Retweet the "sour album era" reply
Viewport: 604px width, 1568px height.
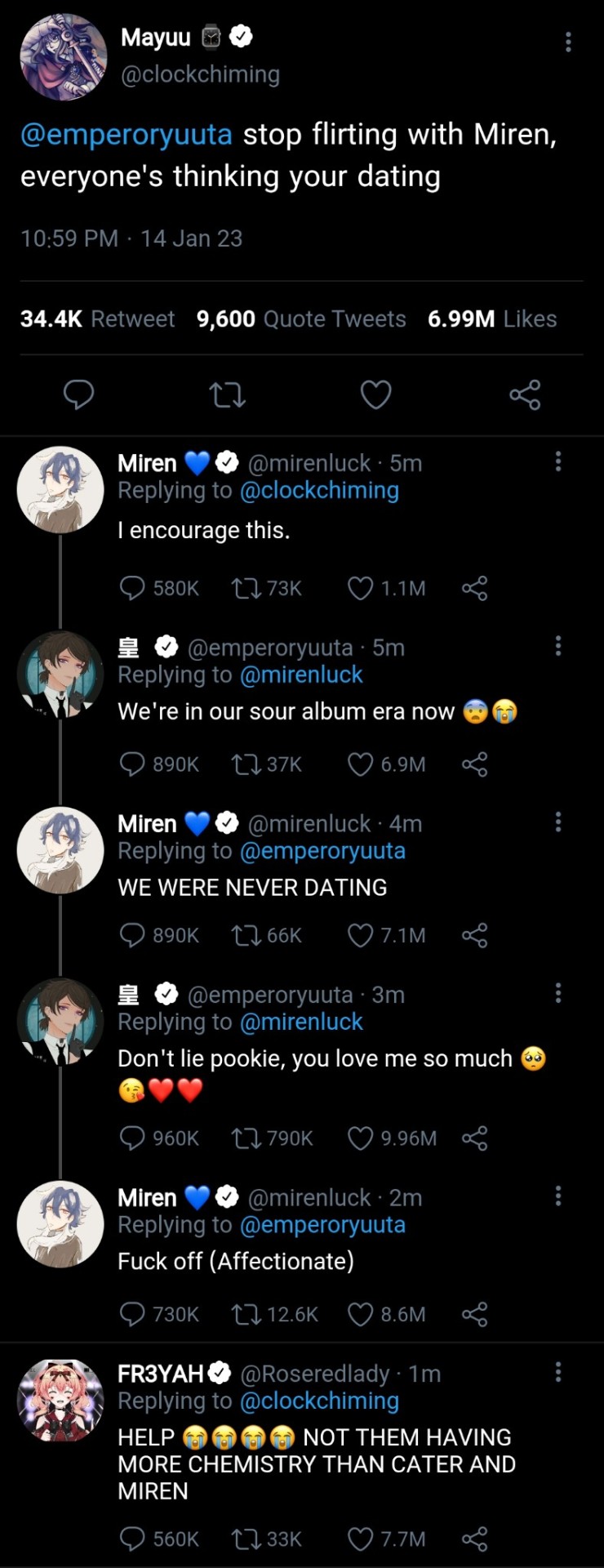tap(246, 764)
